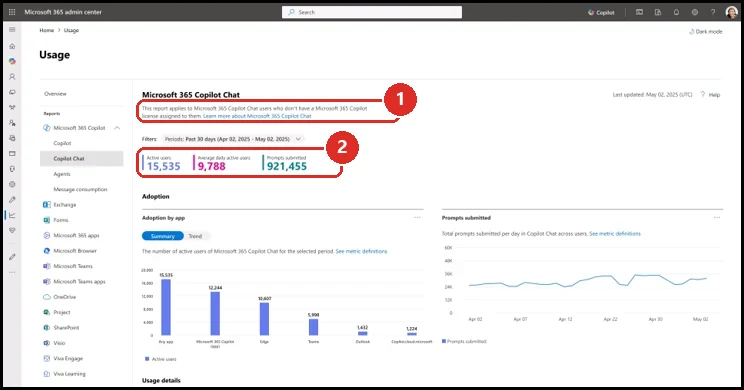The image size is (744, 390).
Task: Open the Periods filter dropdown
Action: coord(232,139)
